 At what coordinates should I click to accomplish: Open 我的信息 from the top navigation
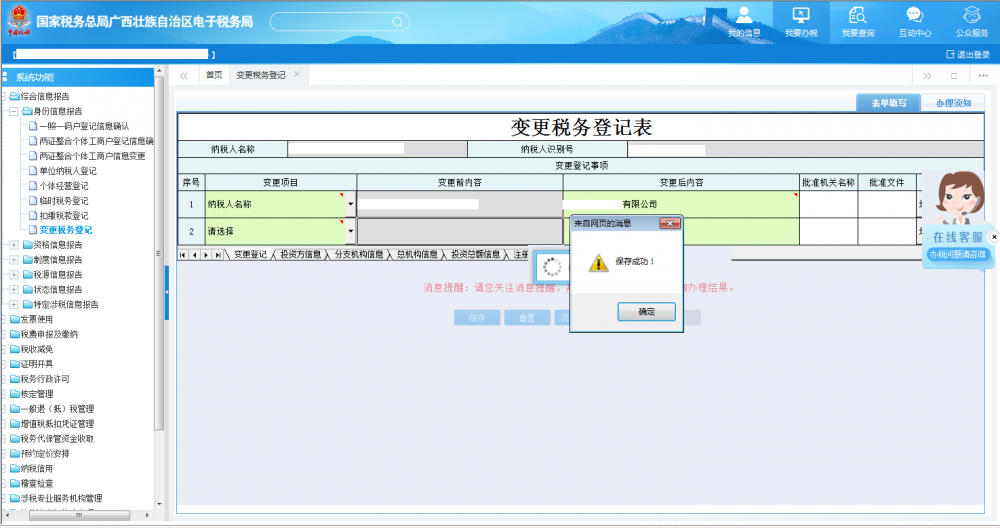click(743, 21)
